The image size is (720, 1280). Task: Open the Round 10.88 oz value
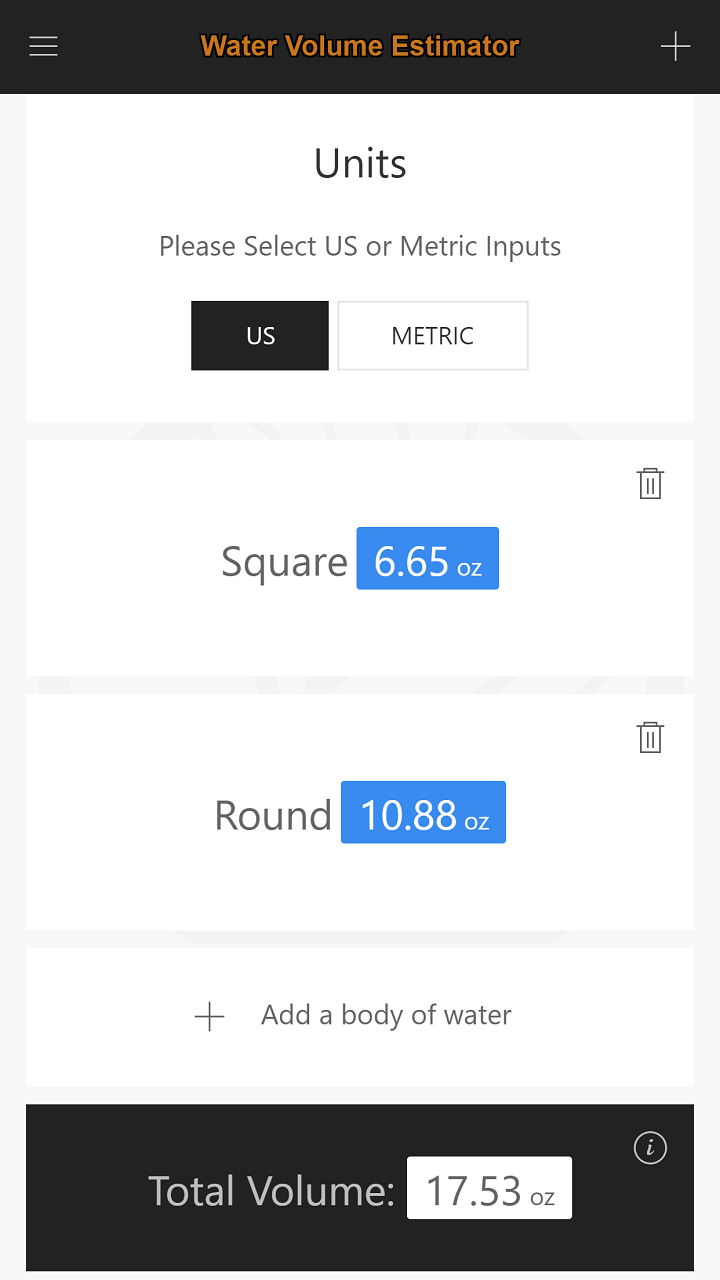coord(424,812)
